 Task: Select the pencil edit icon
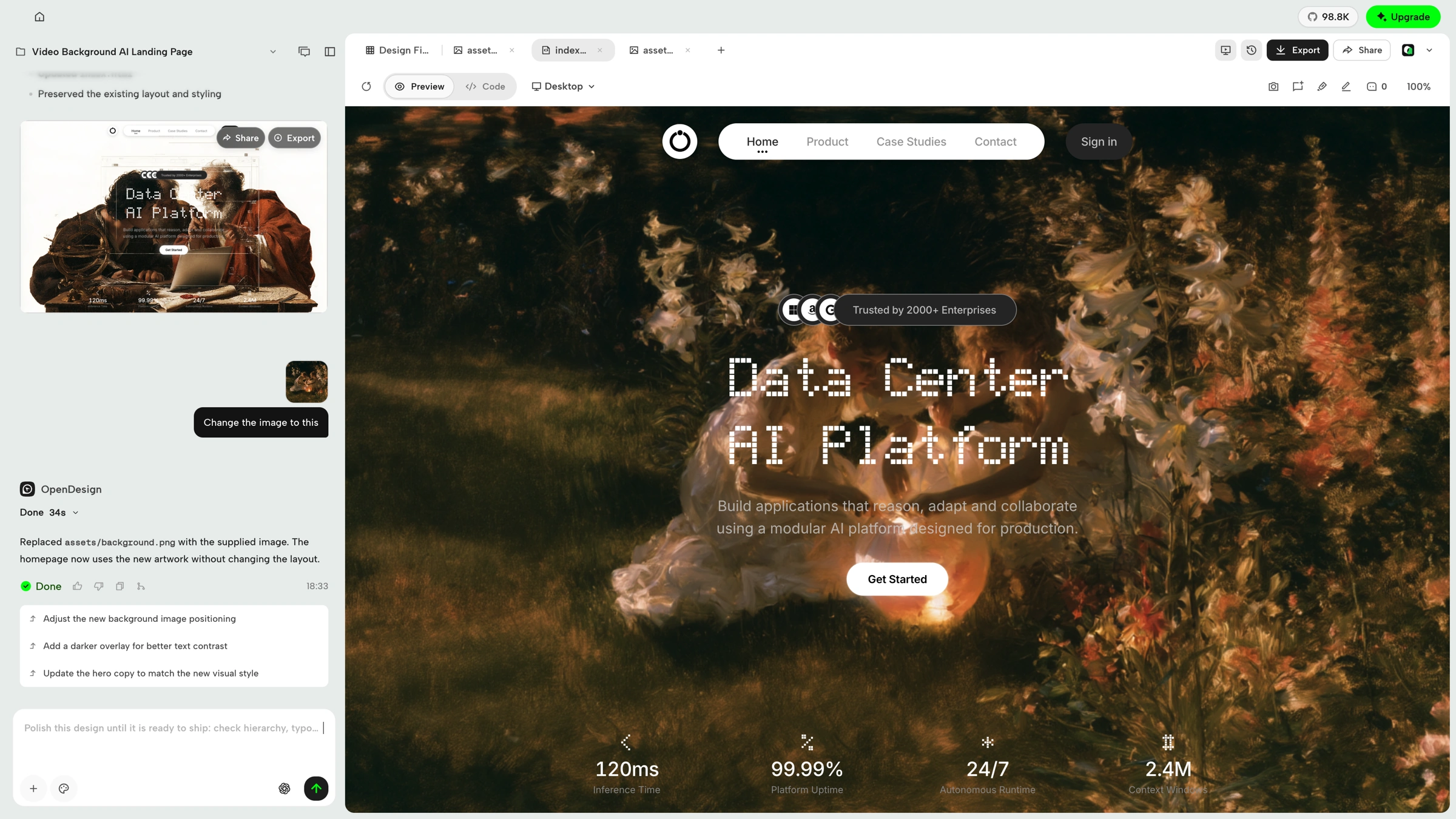(1346, 87)
